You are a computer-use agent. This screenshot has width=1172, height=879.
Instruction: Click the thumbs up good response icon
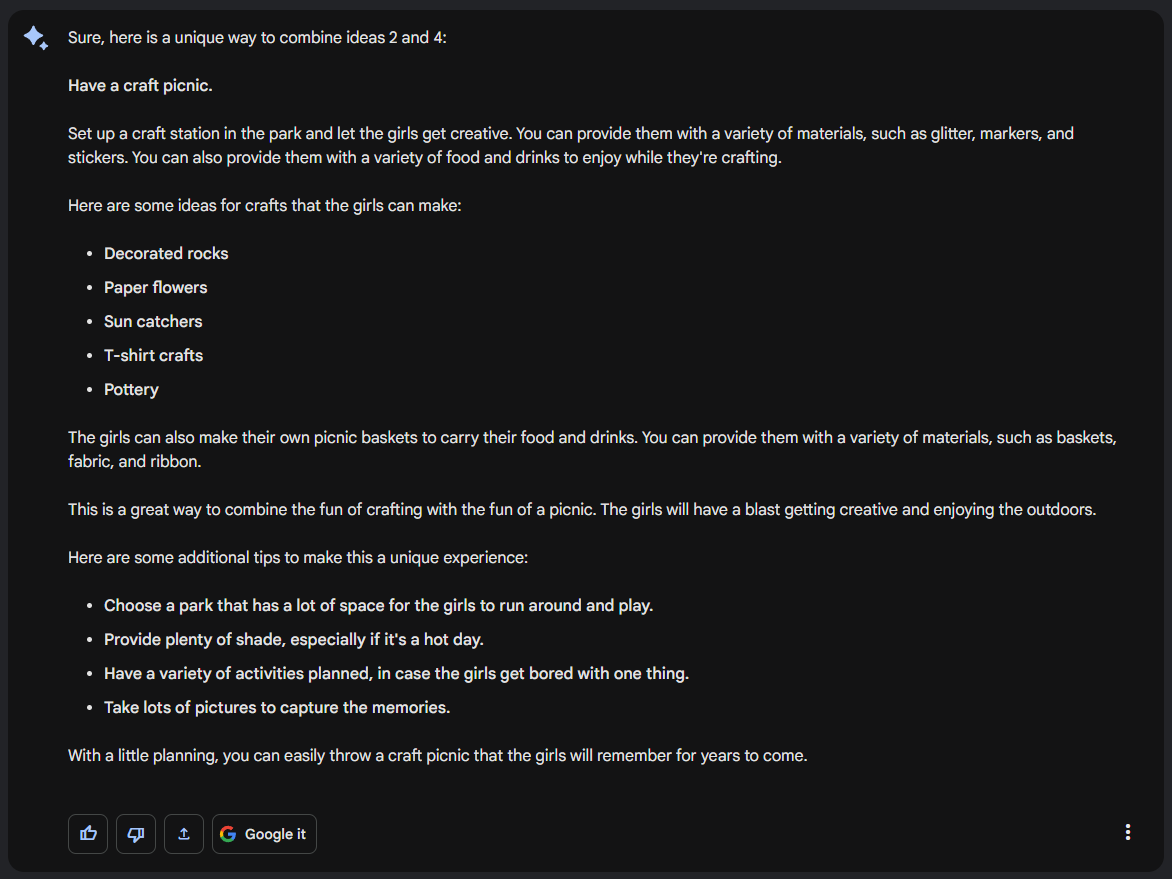click(88, 834)
